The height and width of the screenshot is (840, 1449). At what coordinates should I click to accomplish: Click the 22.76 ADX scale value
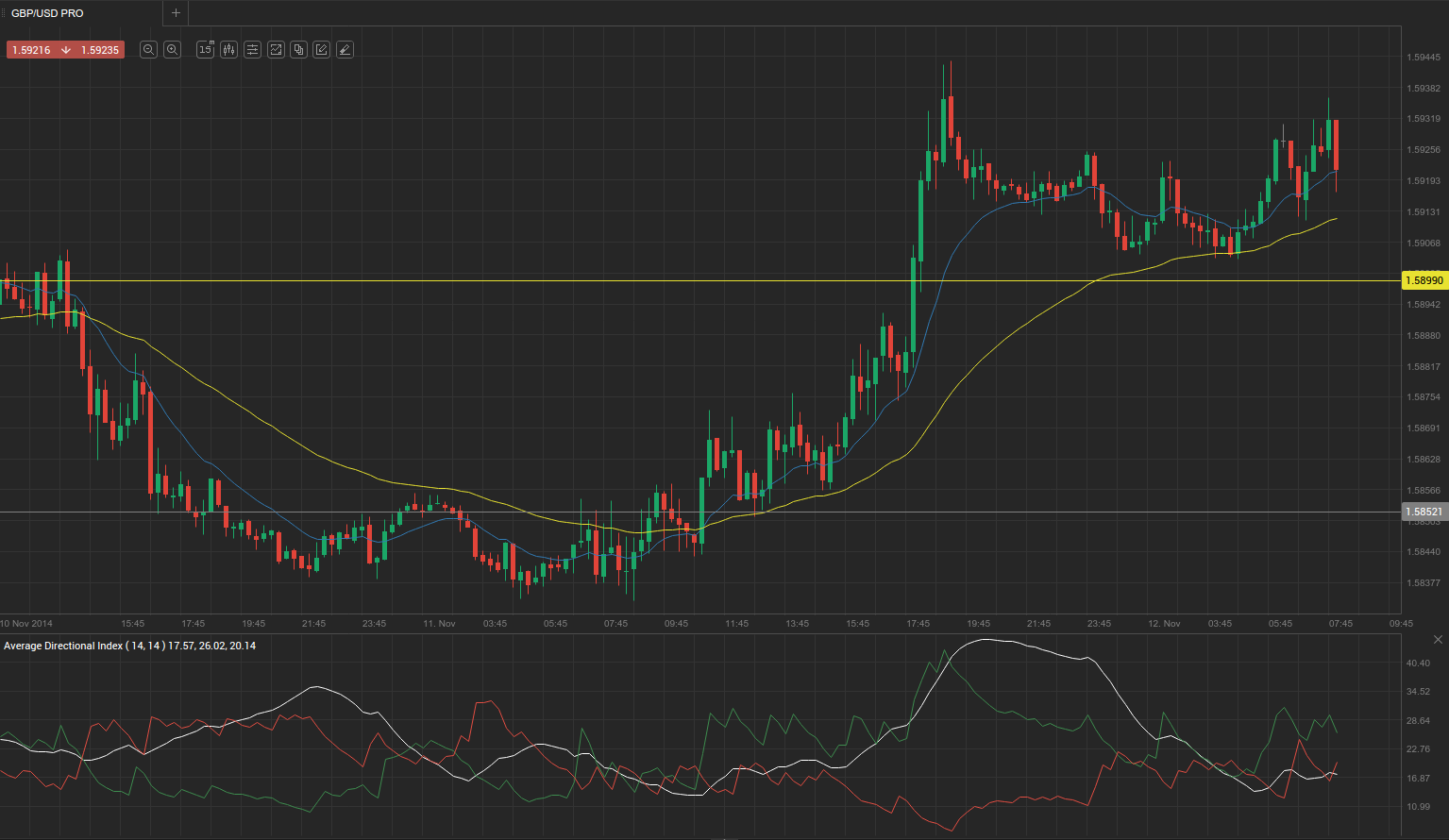tap(1418, 749)
